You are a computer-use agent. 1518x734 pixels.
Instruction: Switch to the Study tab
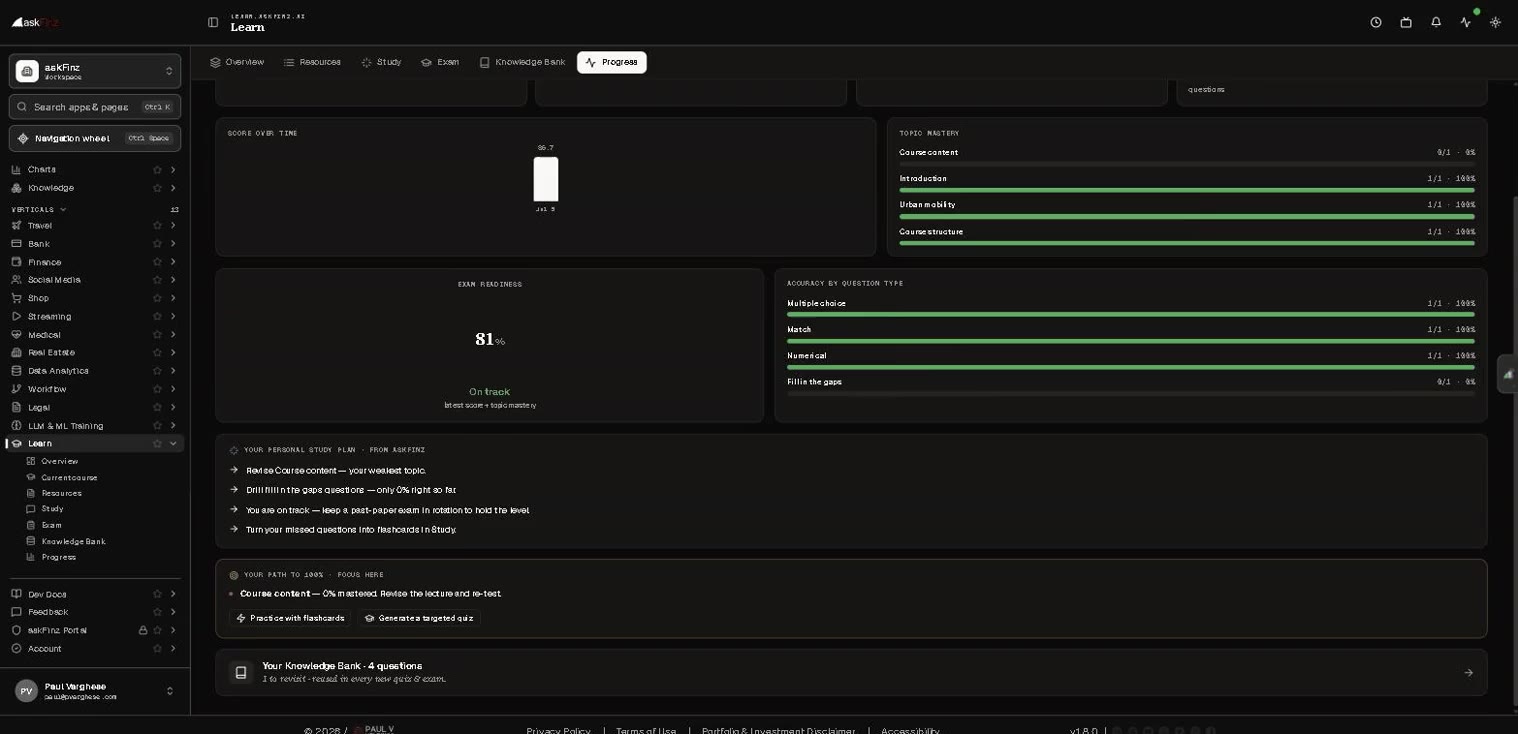point(381,62)
